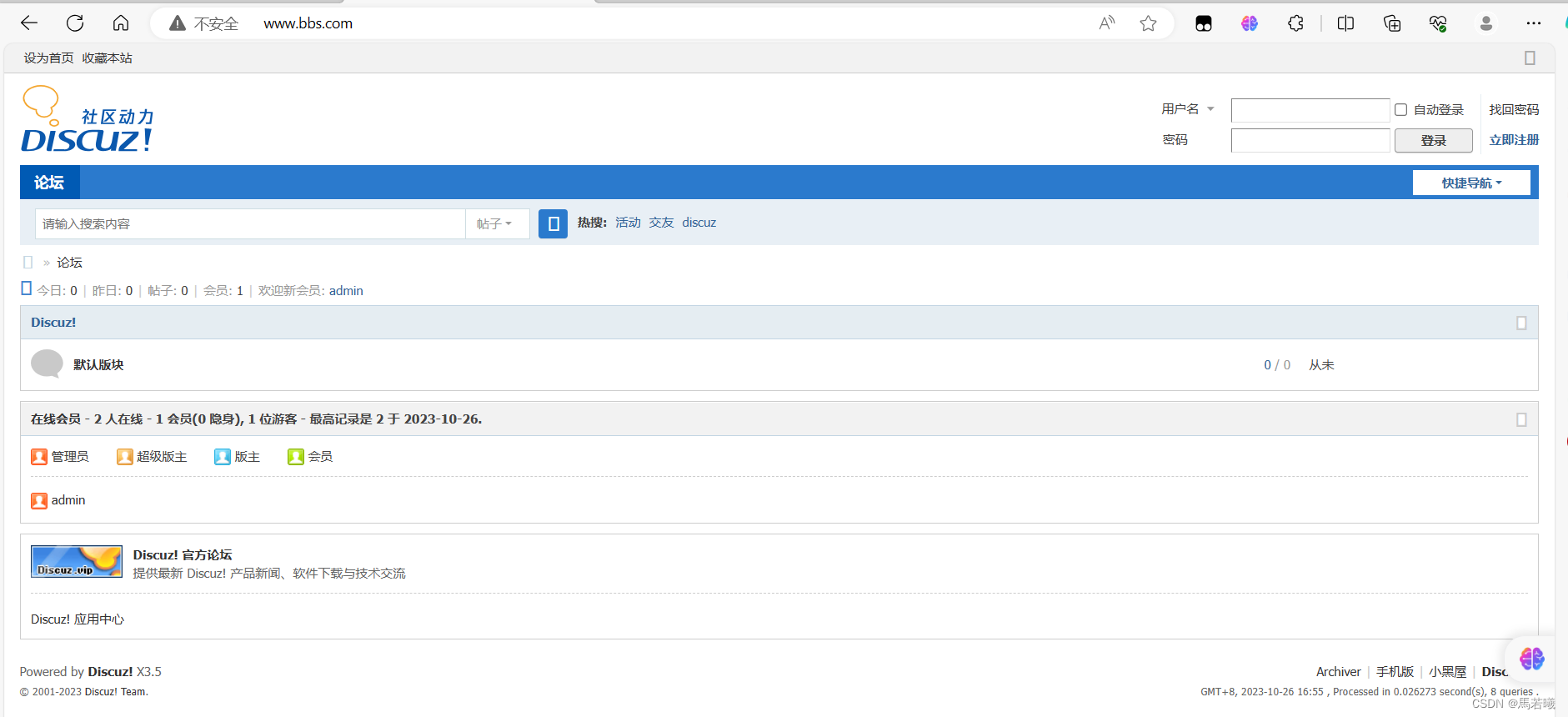Click the top-right page width toggle icon
The width and height of the screenshot is (1568, 717).
click(x=1530, y=58)
